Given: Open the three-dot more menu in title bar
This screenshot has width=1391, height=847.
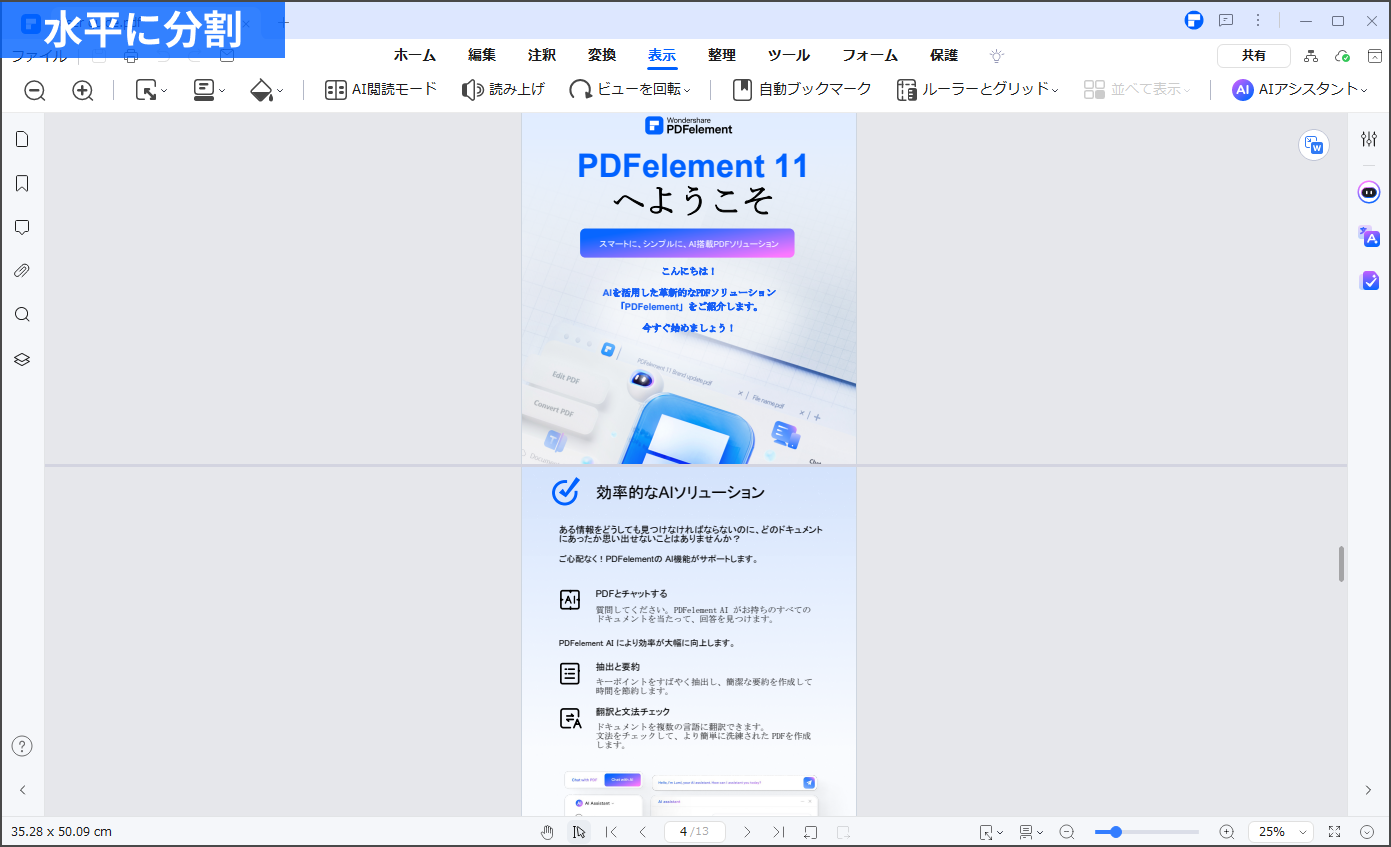Looking at the screenshot, I should pos(1258,20).
